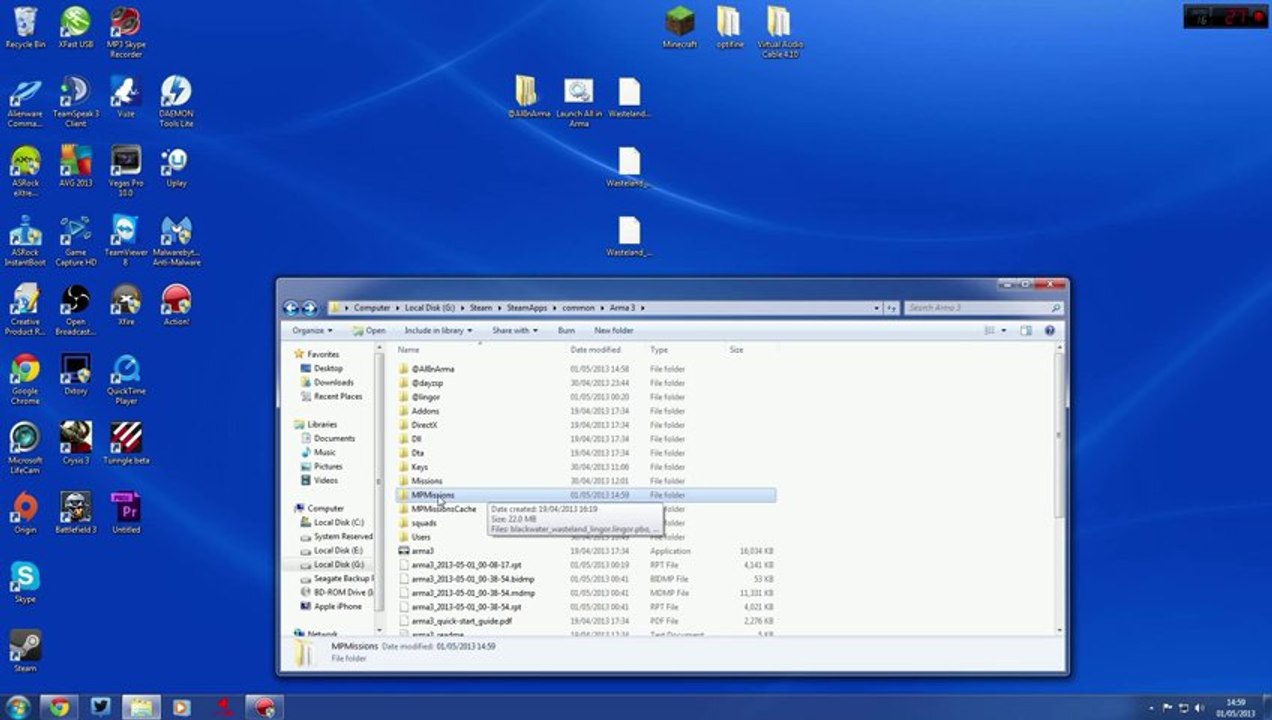
Task: Open the Explorer help icon
Action: pyautogui.click(x=1050, y=330)
